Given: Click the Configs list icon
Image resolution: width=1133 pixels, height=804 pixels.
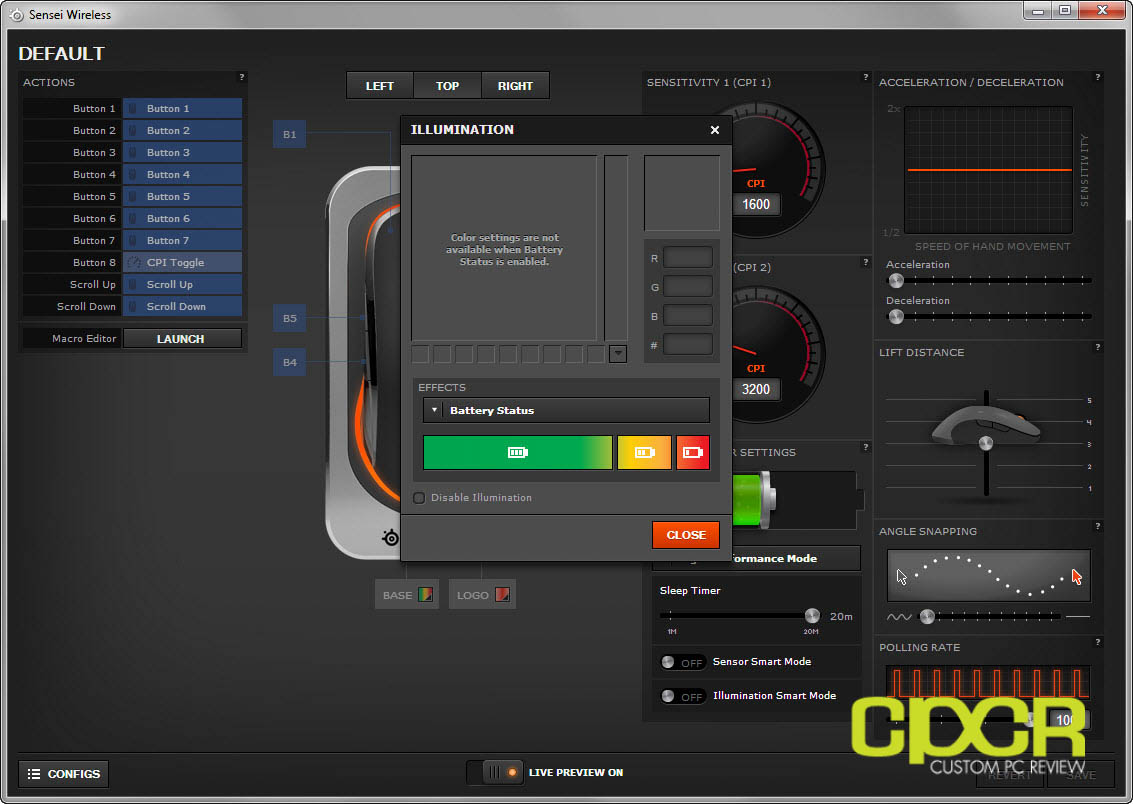Looking at the screenshot, I should (x=33, y=774).
